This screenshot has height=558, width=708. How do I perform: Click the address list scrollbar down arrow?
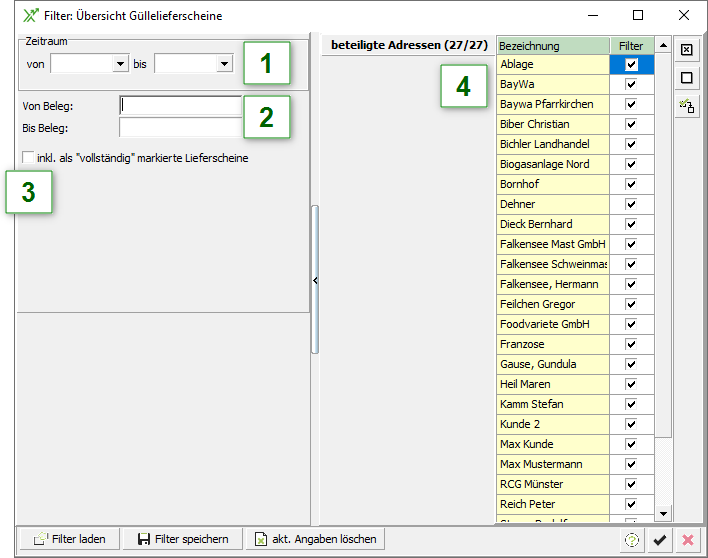(663, 514)
